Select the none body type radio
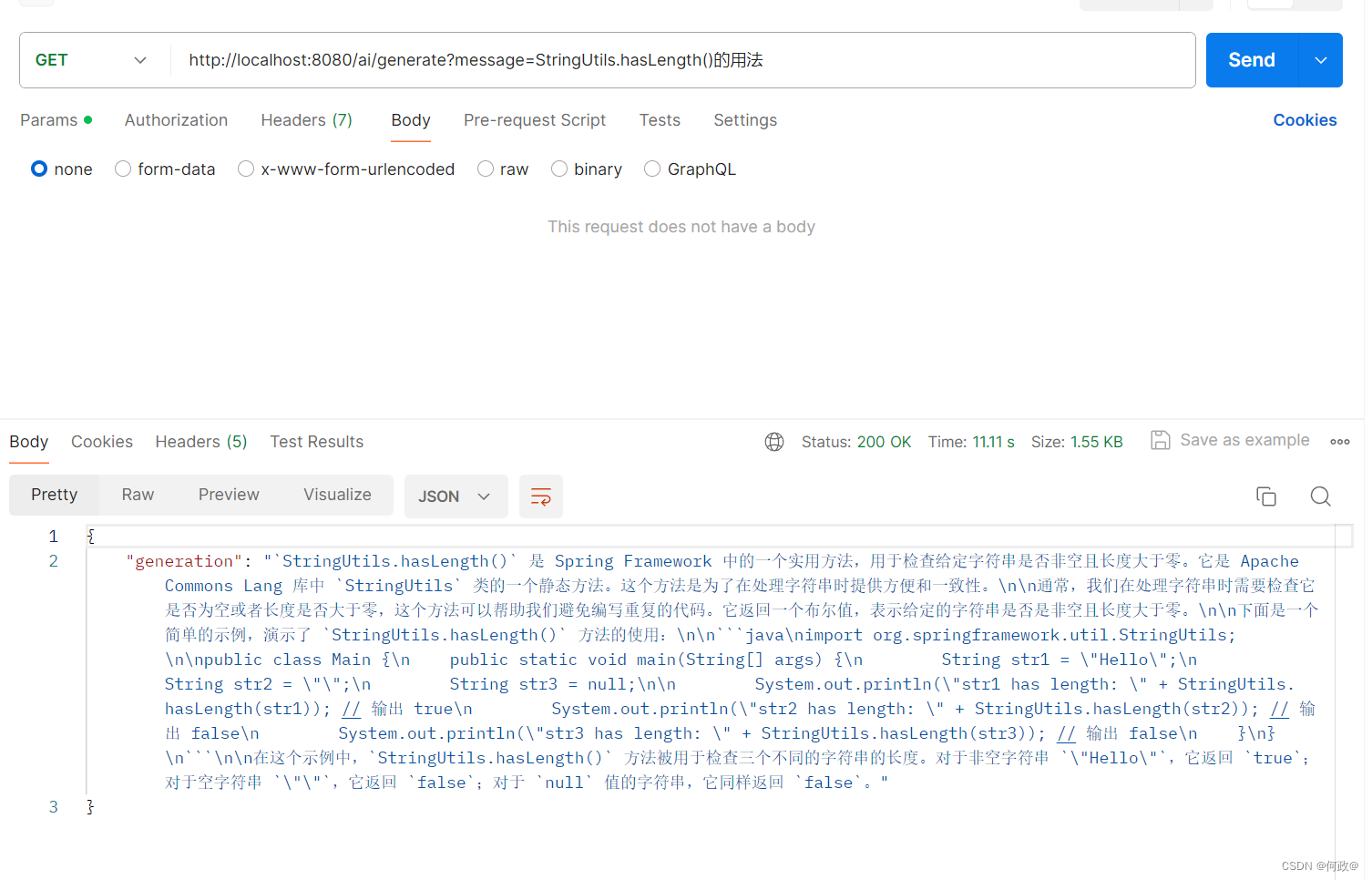 (39, 169)
